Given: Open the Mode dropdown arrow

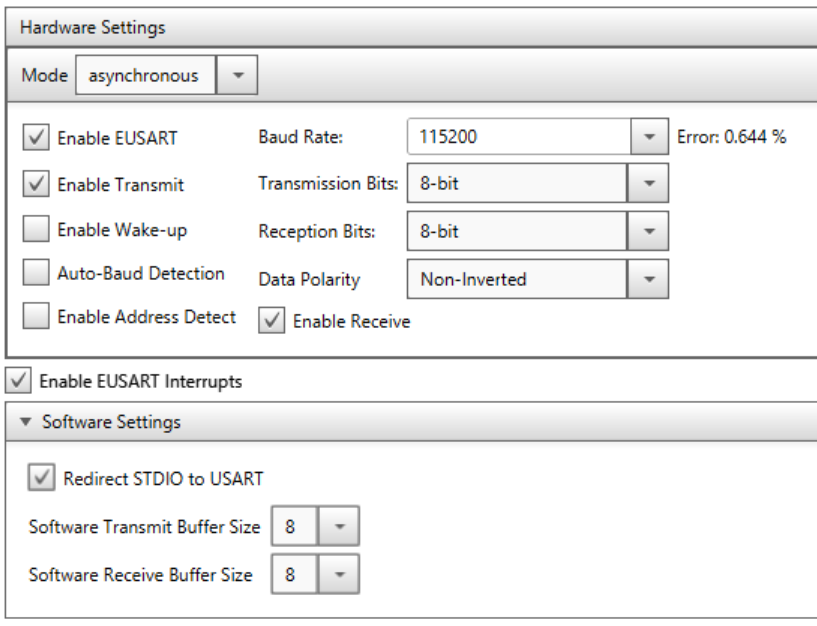Looking at the screenshot, I should click(x=237, y=75).
